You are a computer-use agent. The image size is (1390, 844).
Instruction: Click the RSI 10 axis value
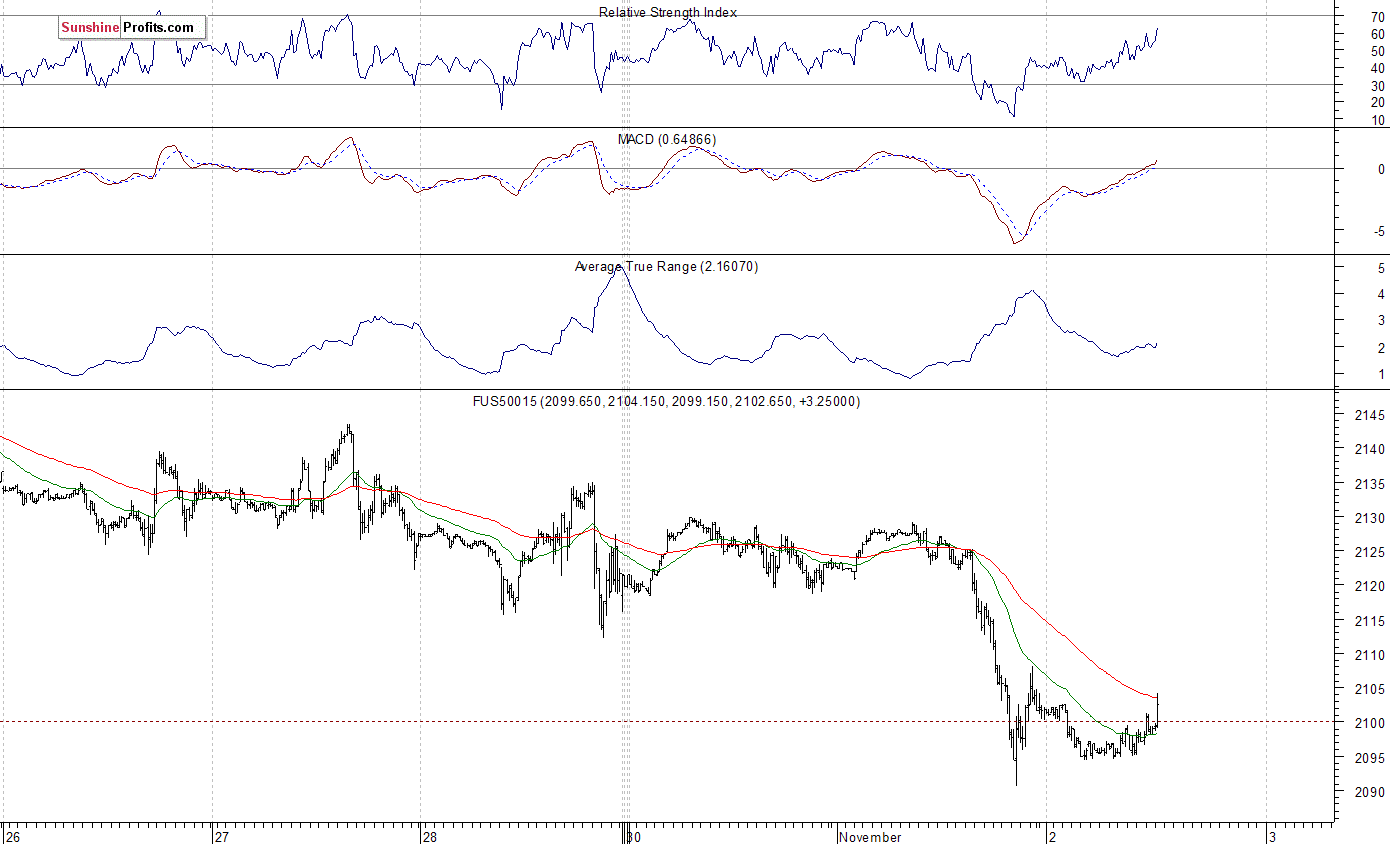[1377, 120]
